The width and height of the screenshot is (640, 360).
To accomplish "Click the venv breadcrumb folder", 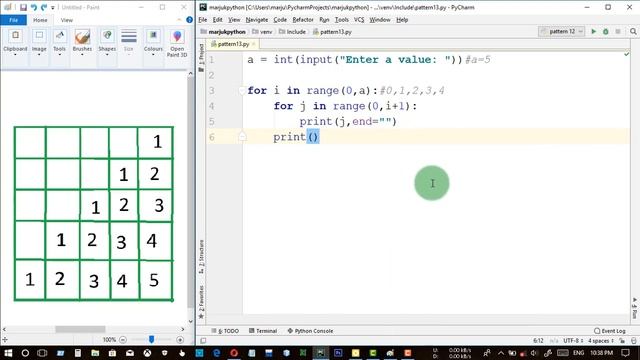I will click(x=262, y=32).
